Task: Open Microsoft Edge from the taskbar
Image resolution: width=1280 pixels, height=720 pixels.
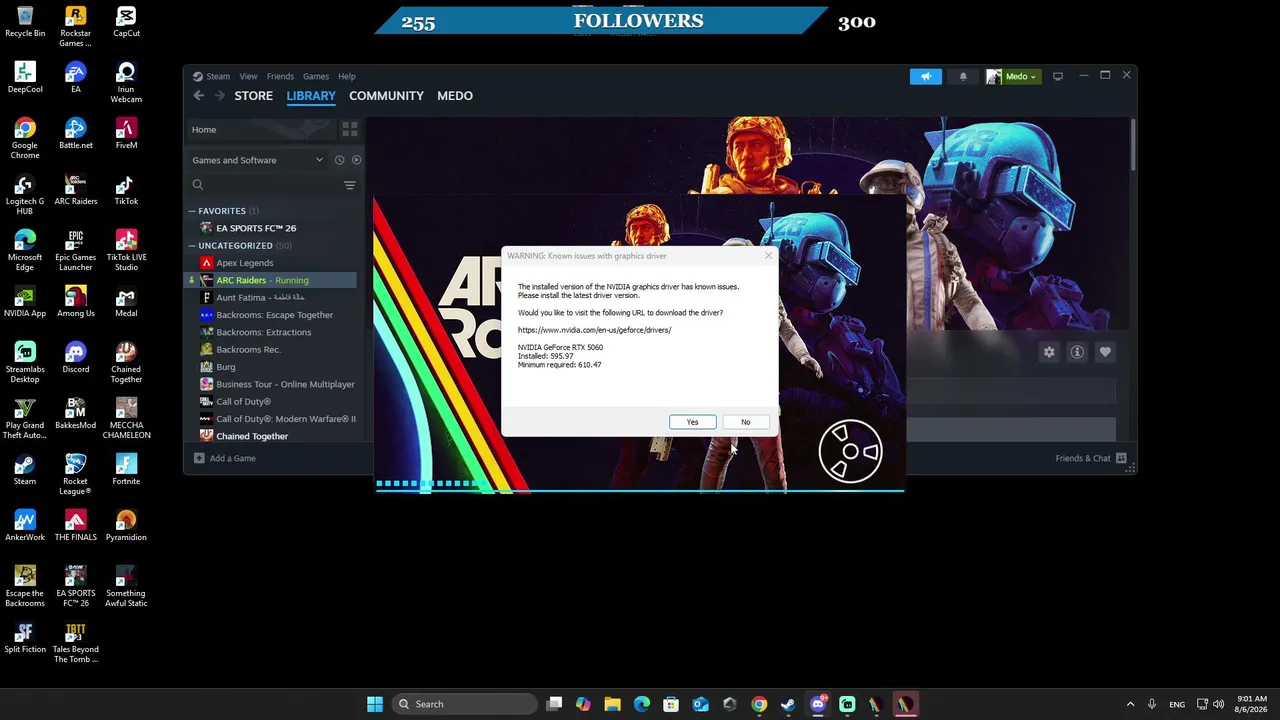Action: (x=642, y=704)
